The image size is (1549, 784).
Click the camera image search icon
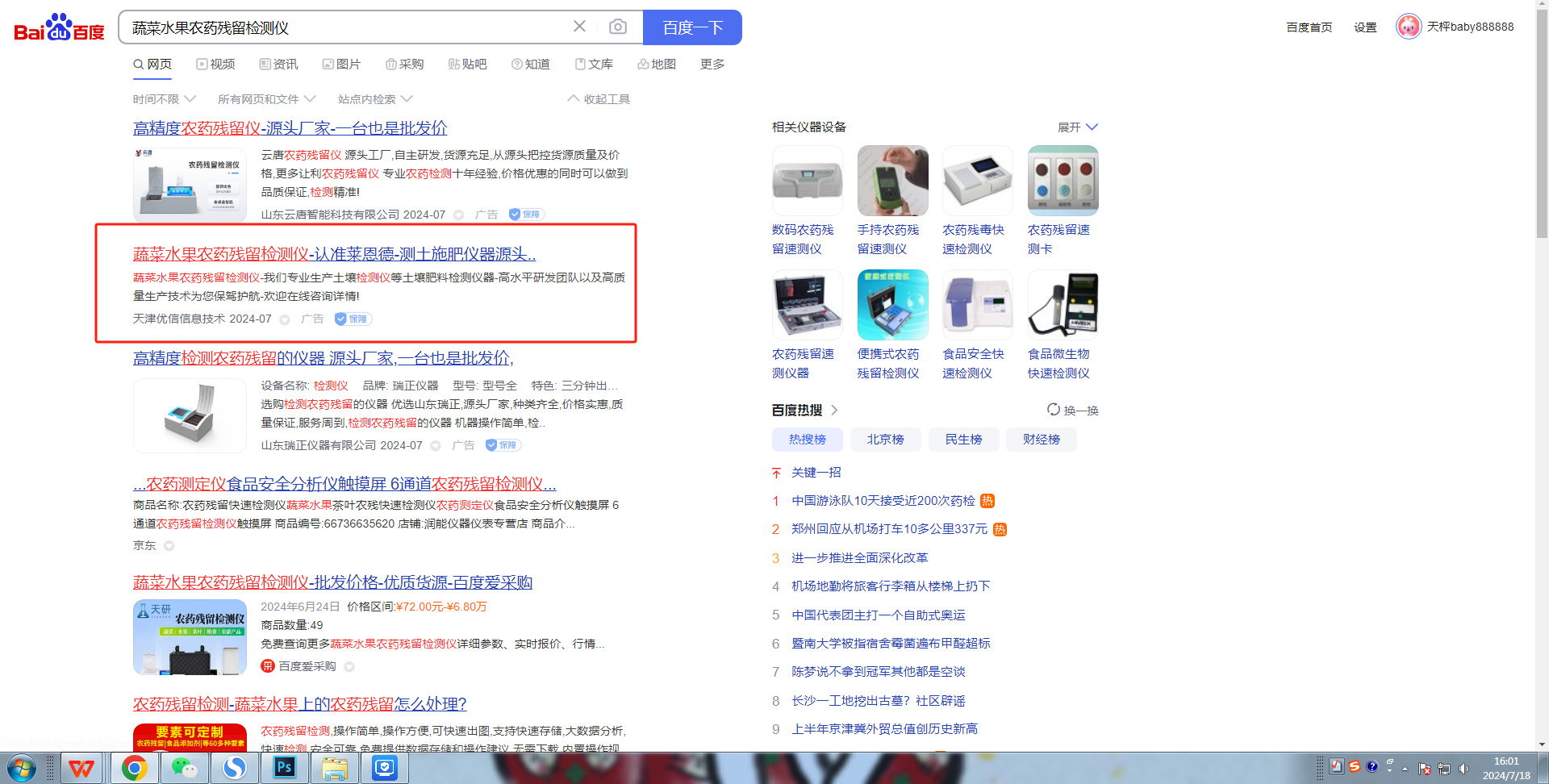click(617, 27)
